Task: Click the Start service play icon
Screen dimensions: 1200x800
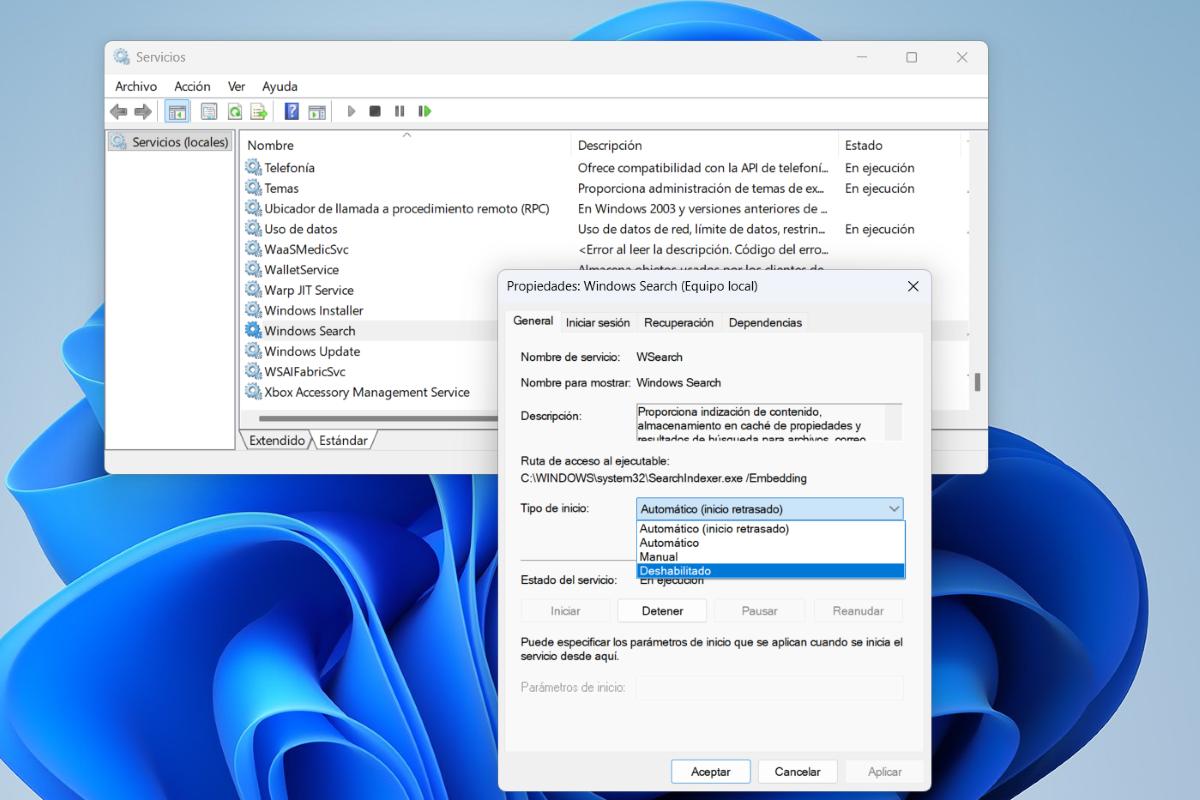Action: 351,111
